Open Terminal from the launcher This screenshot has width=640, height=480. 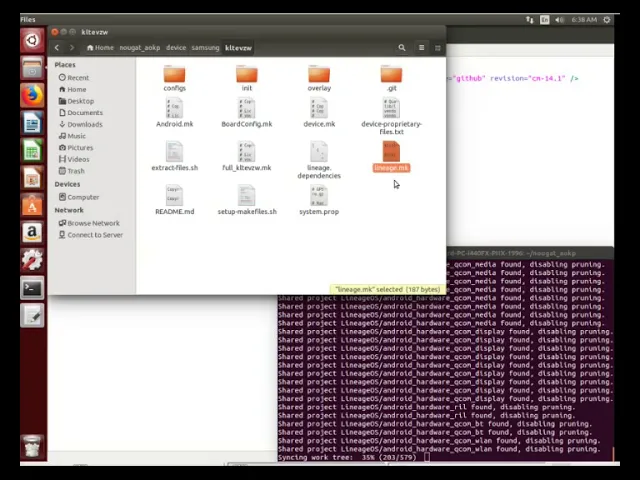(x=32, y=288)
